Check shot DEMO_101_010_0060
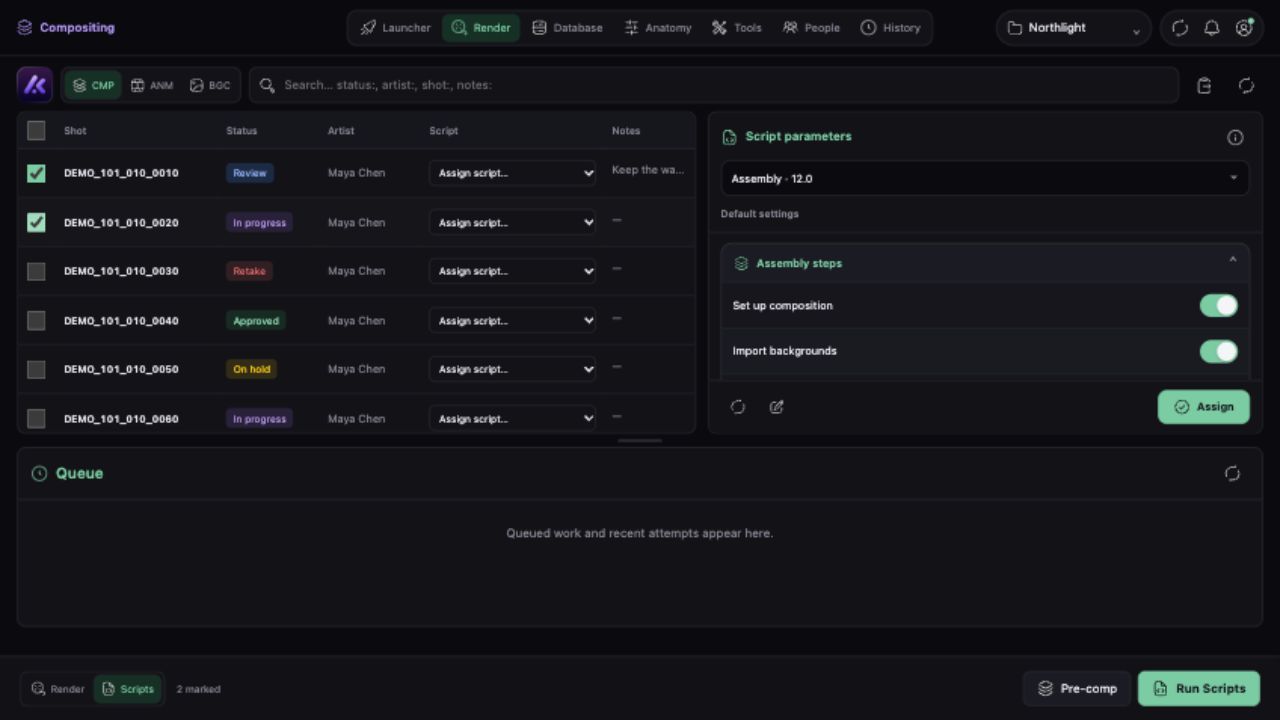The height and width of the screenshot is (720, 1280). 36,418
